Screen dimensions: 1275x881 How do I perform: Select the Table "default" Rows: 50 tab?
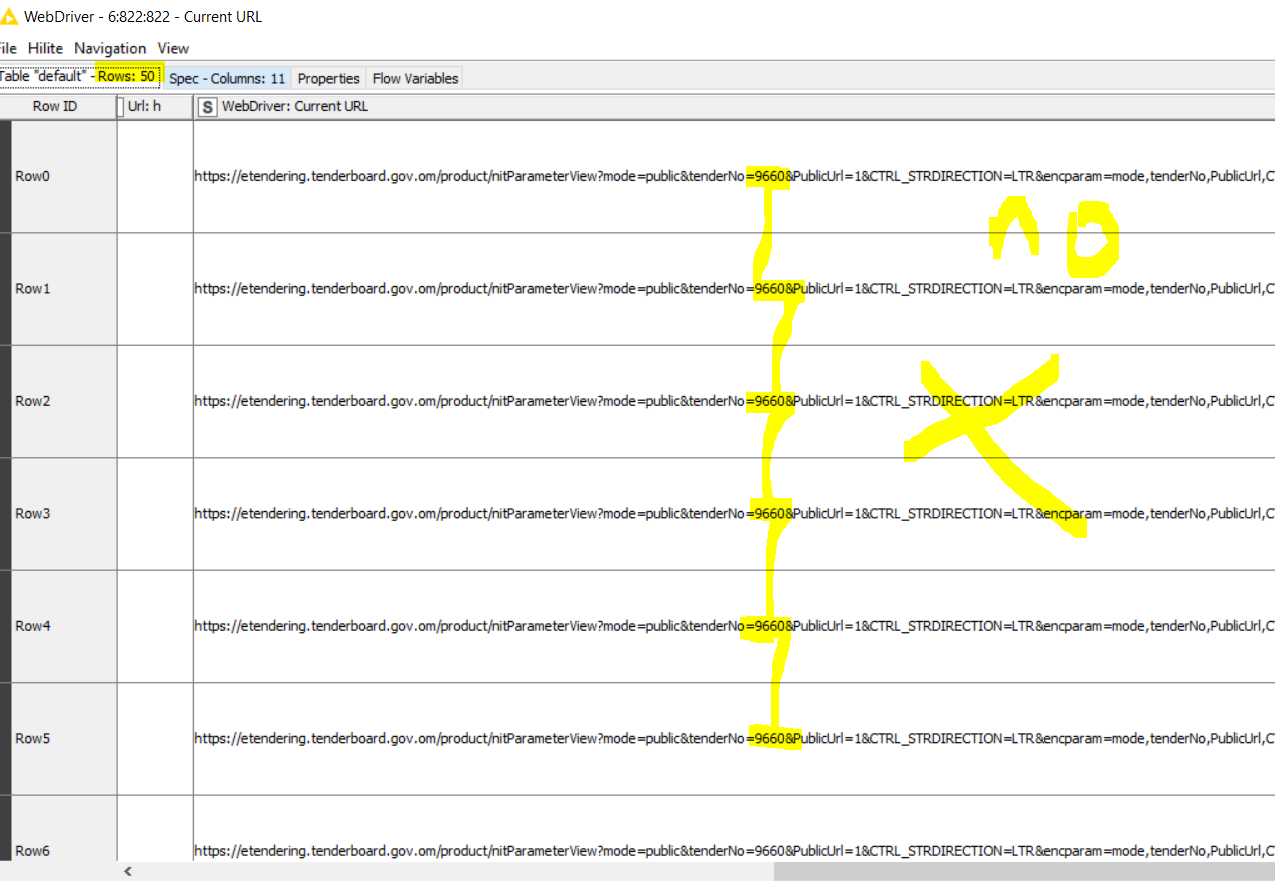point(80,76)
